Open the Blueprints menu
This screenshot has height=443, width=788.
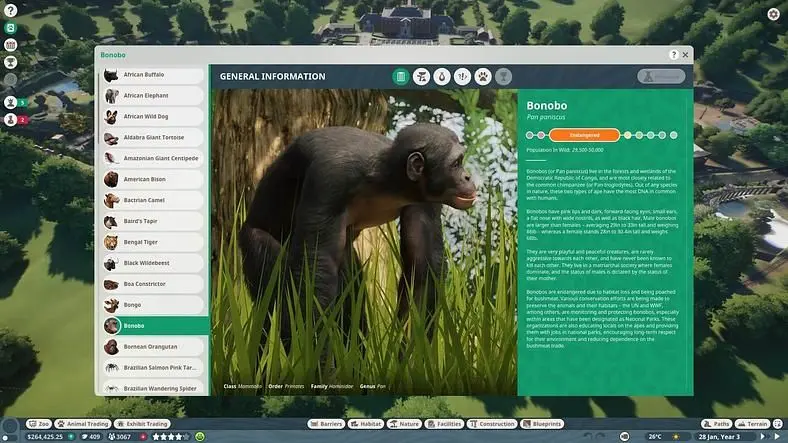point(542,424)
